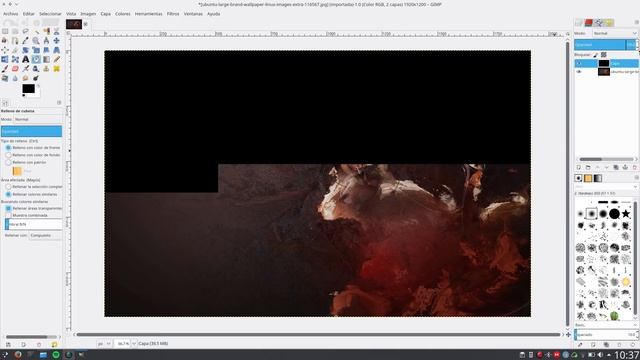The height and width of the screenshot is (360, 640).
Task: Select the Clone stamp tool
Action: (x=46, y=69)
